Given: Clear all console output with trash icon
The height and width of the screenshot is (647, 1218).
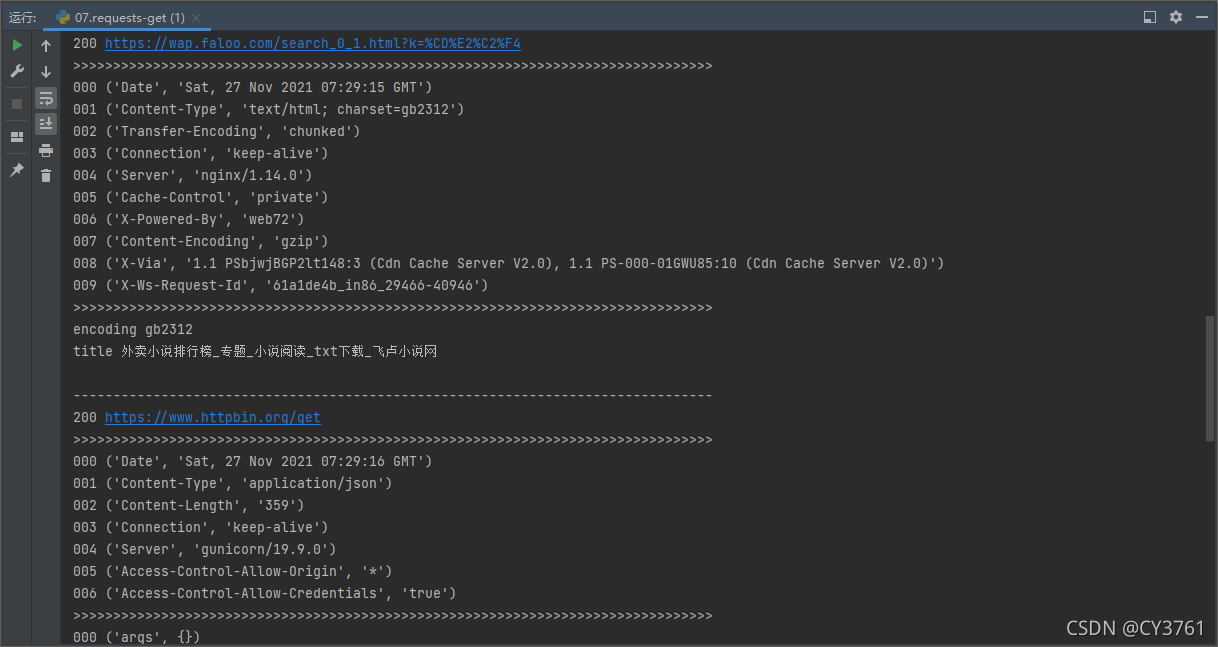Looking at the screenshot, I should 46,176.
